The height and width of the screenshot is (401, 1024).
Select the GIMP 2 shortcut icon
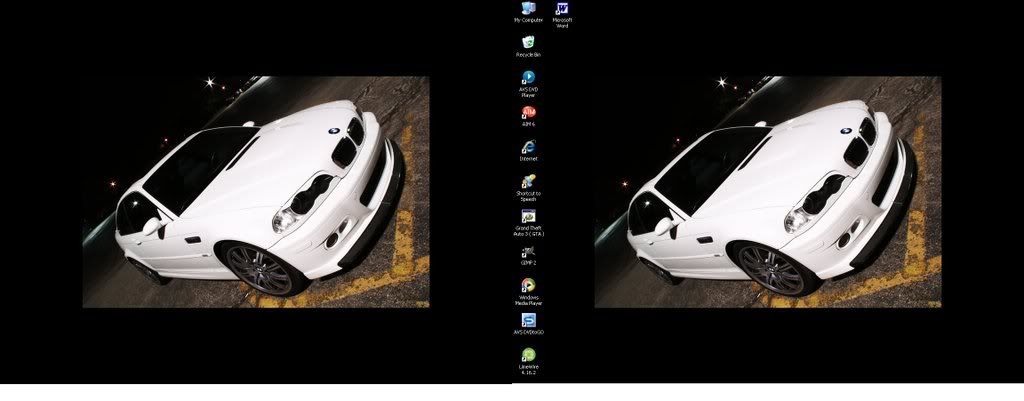528,252
